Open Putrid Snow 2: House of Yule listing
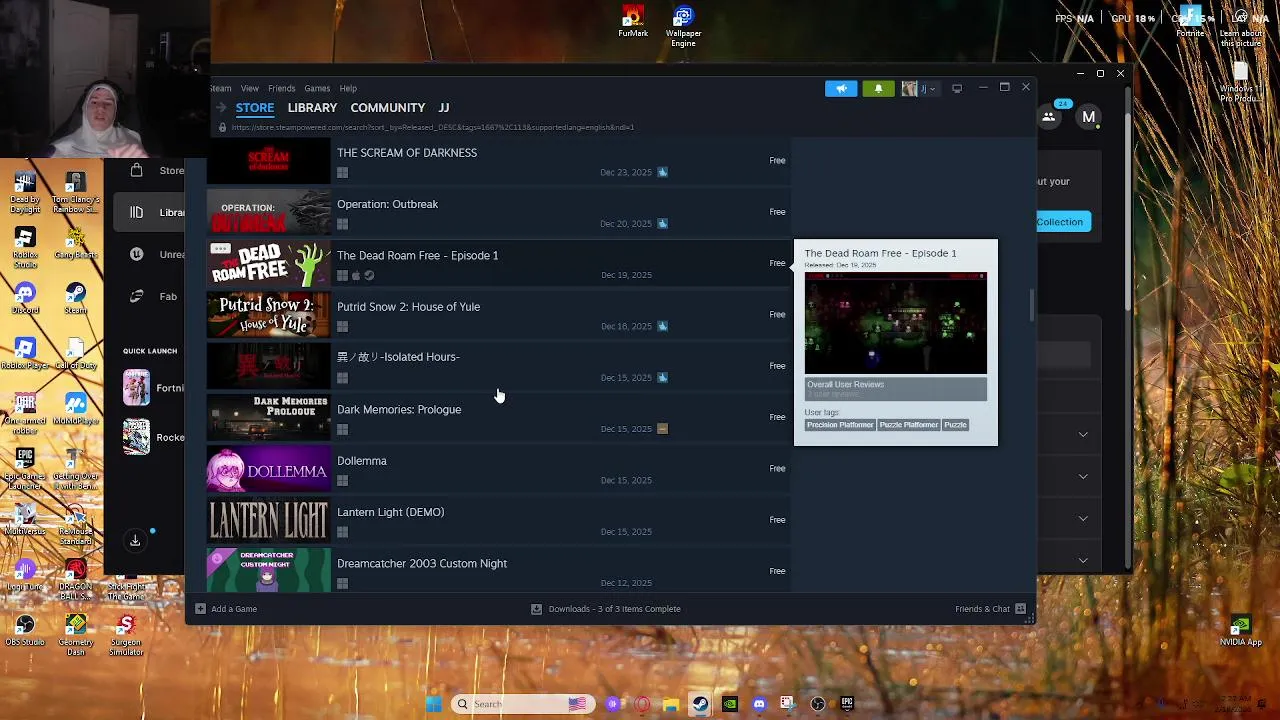Screen dimensions: 1280x720 click(x=498, y=315)
